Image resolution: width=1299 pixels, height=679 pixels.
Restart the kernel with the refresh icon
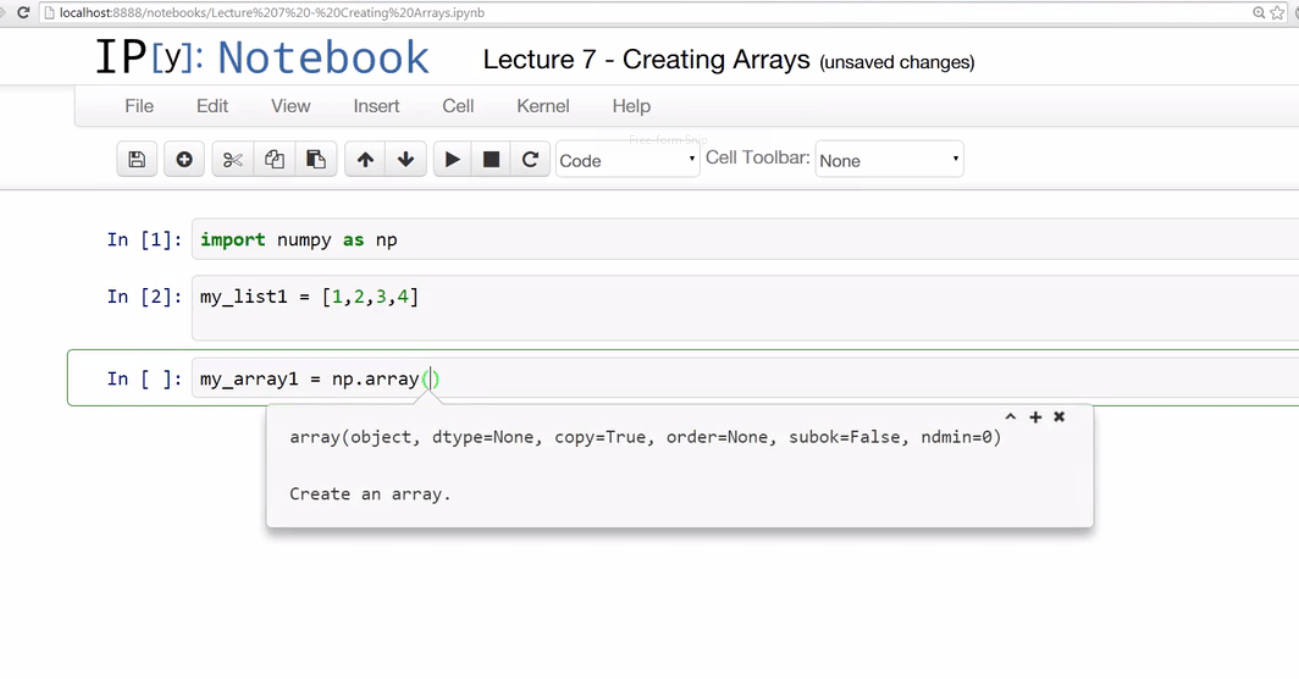click(x=530, y=159)
